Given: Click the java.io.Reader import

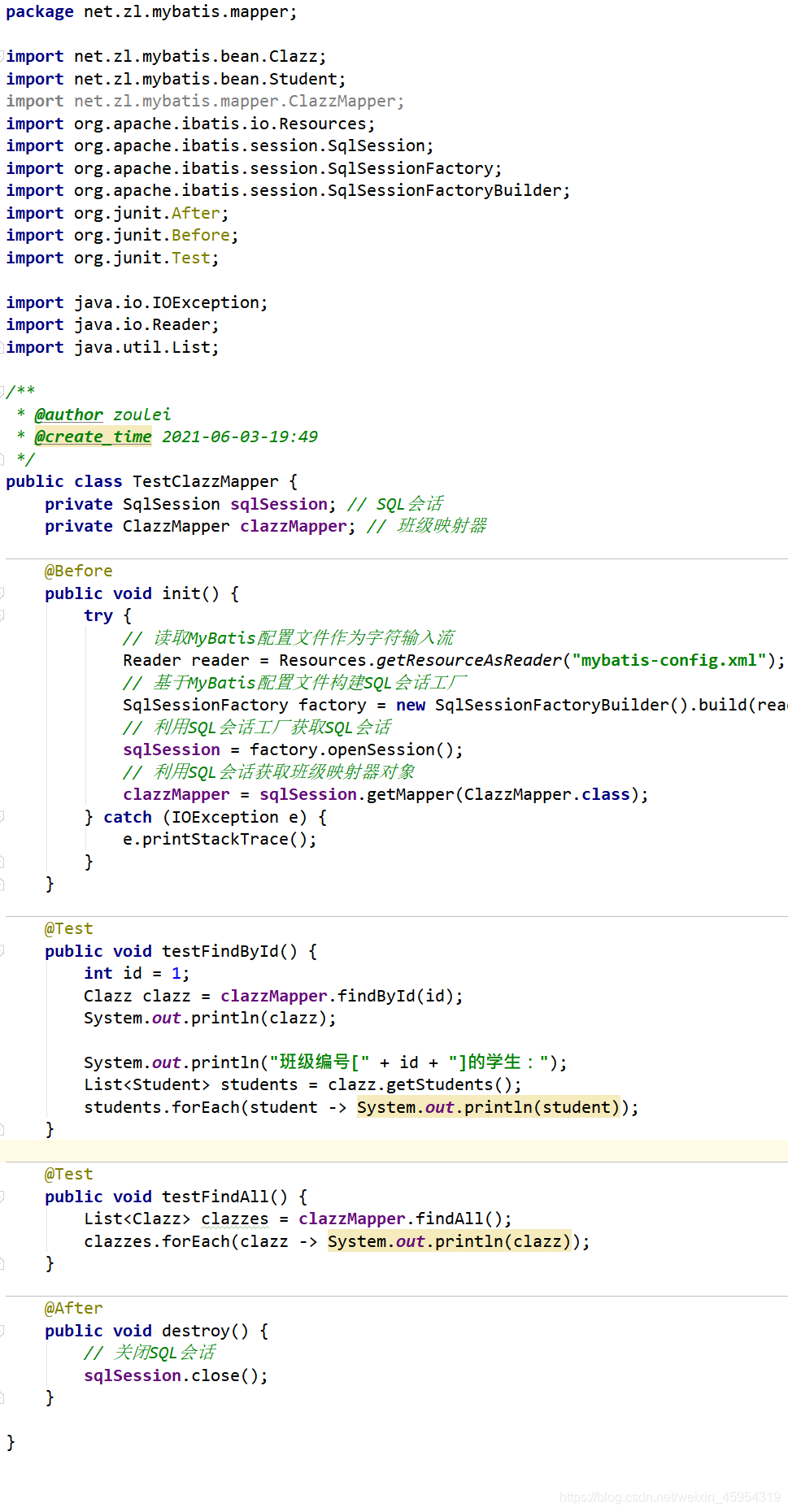Looking at the screenshot, I should click(x=112, y=325).
